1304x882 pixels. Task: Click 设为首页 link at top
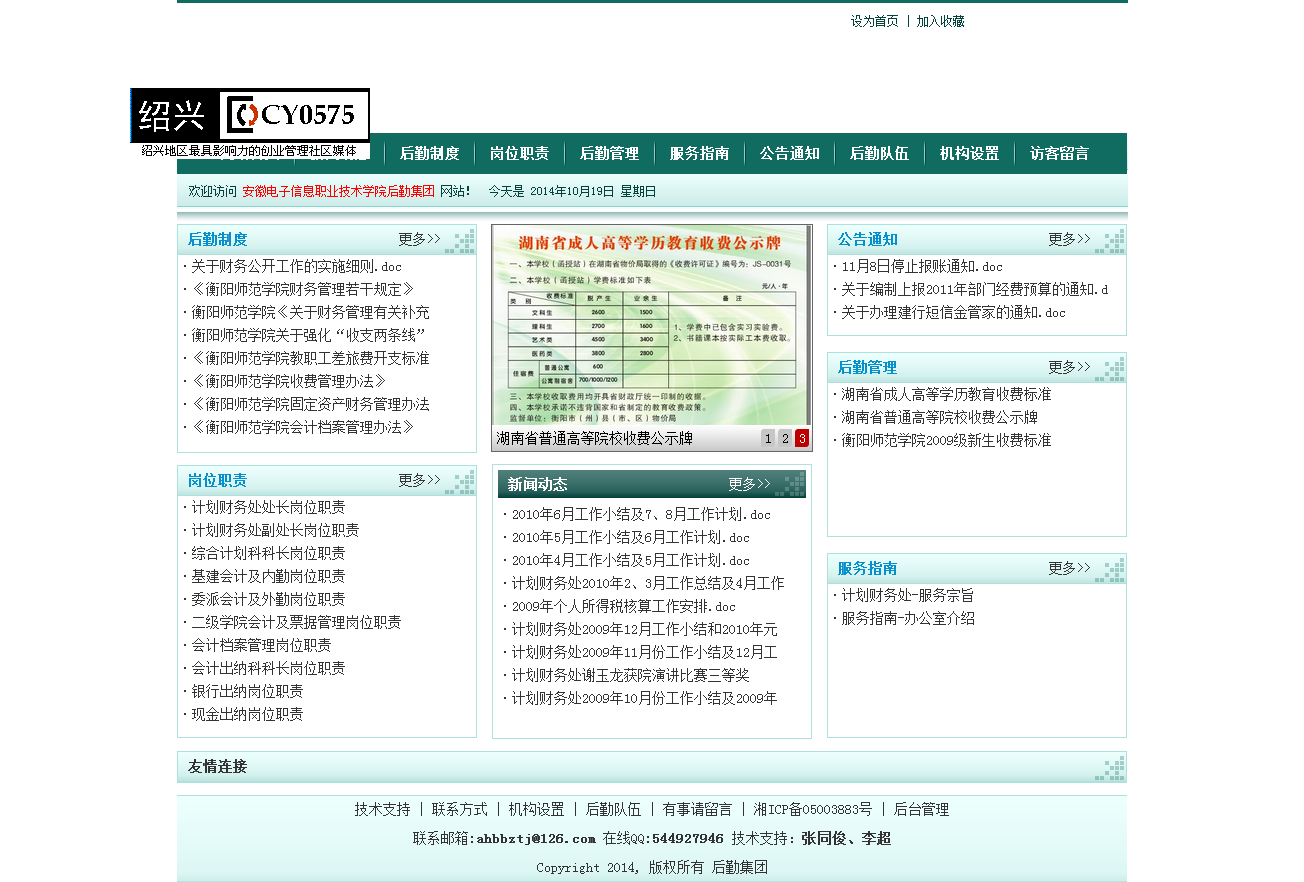pyautogui.click(x=875, y=21)
